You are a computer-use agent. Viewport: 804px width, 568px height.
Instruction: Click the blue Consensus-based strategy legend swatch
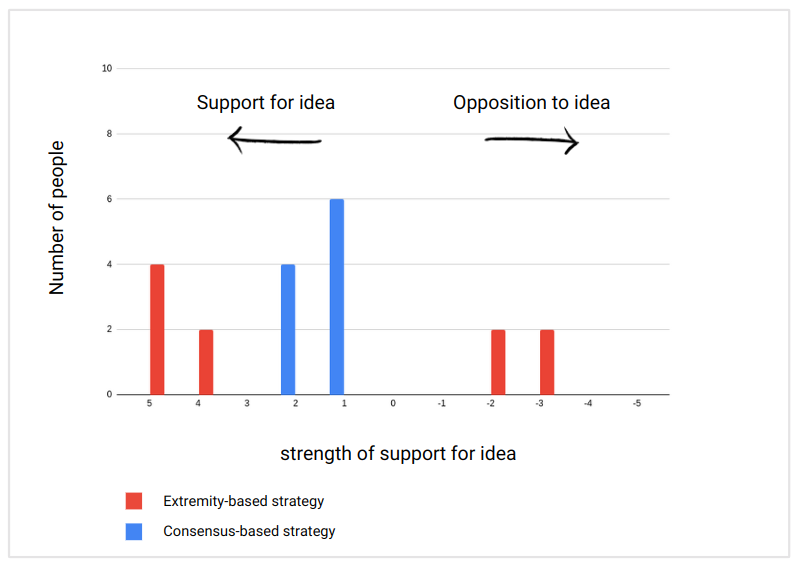coord(134,531)
